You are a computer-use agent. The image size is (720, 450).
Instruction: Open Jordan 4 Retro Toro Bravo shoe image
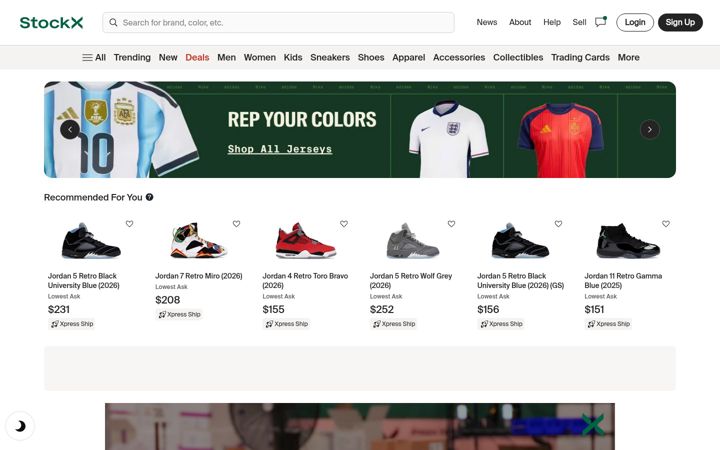click(306, 241)
